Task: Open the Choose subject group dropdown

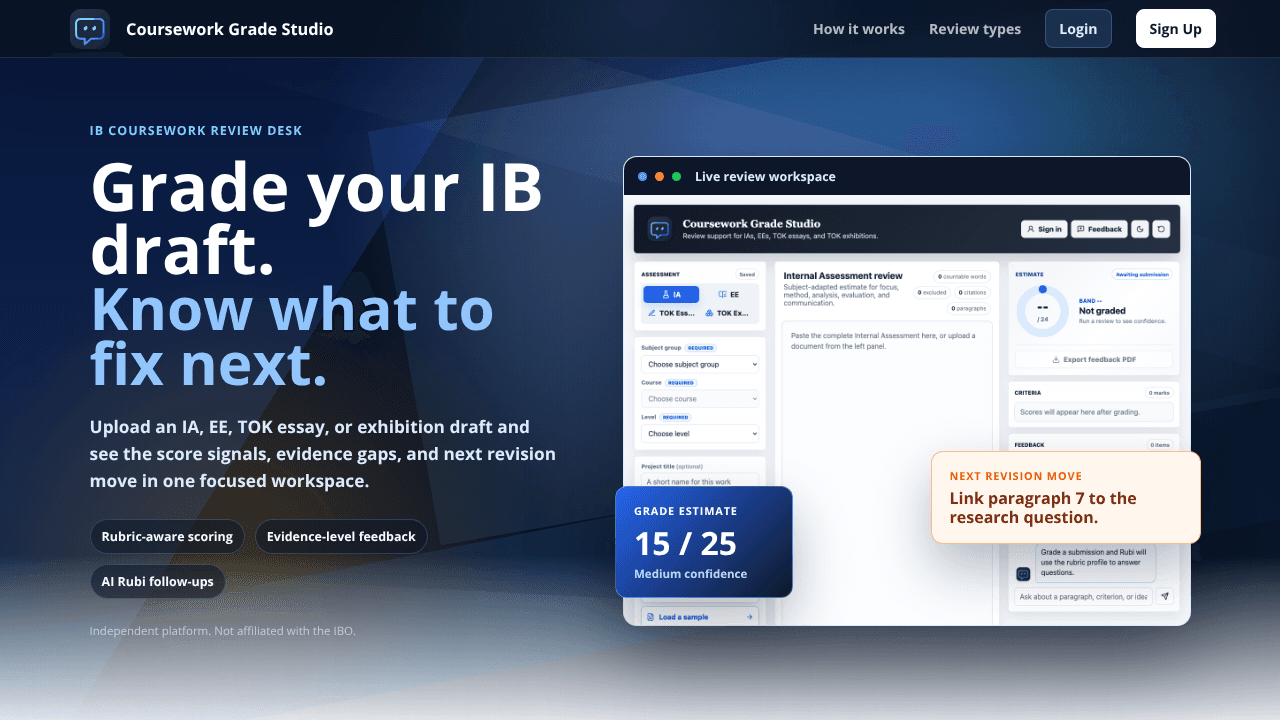Action: pyautogui.click(x=700, y=364)
